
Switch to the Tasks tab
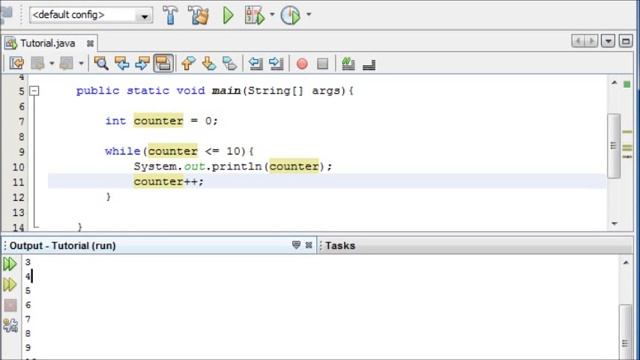(x=340, y=246)
